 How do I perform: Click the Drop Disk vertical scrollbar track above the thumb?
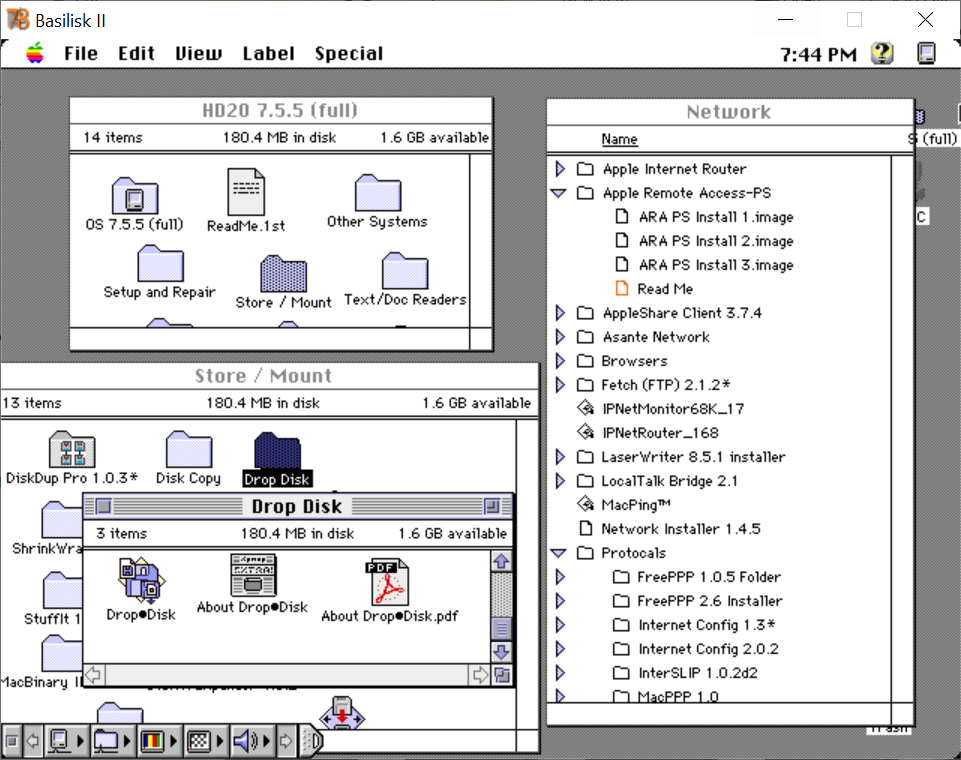(501, 595)
